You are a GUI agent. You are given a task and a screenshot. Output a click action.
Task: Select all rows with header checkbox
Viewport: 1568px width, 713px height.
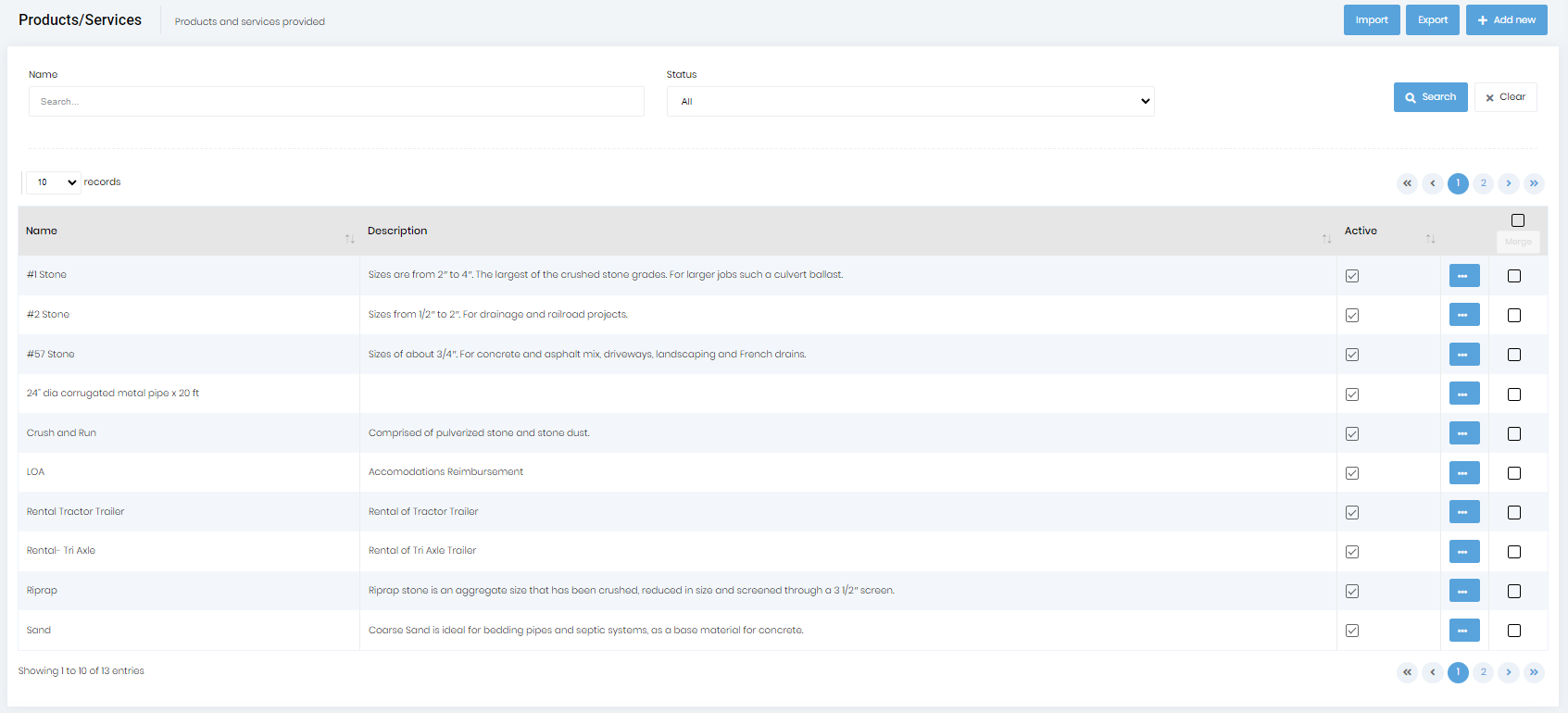click(1518, 220)
